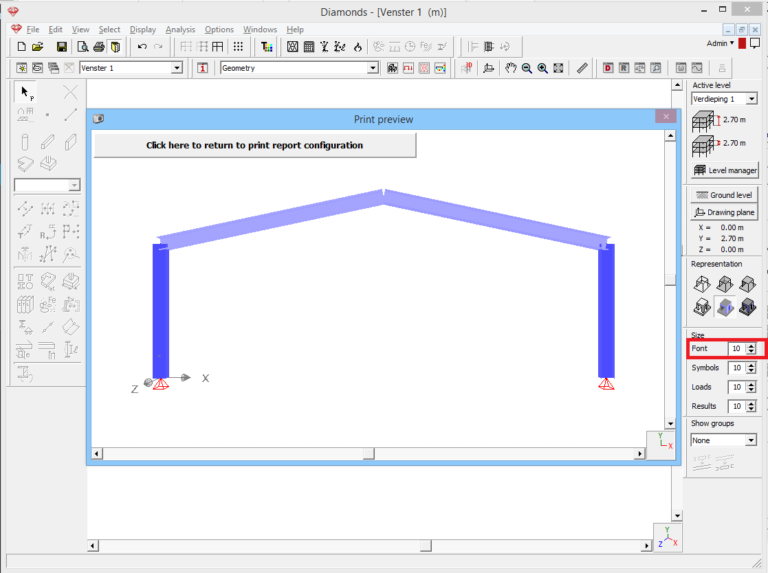Click the red color square beside Admin
This screenshot has height=573, width=768.
point(742,44)
